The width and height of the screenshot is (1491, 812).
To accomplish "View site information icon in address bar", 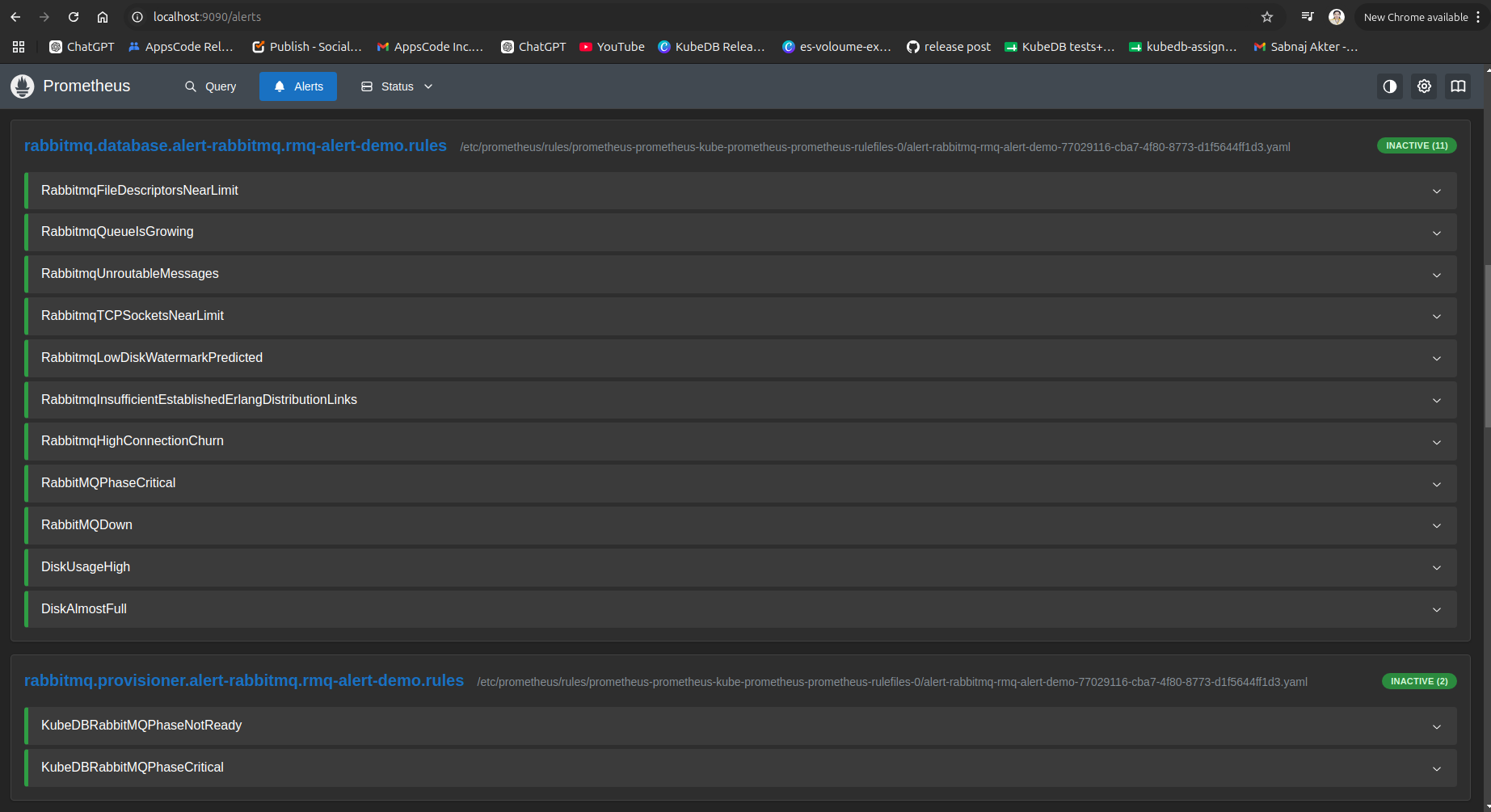I will pyautogui.click(x=137, y=17).
